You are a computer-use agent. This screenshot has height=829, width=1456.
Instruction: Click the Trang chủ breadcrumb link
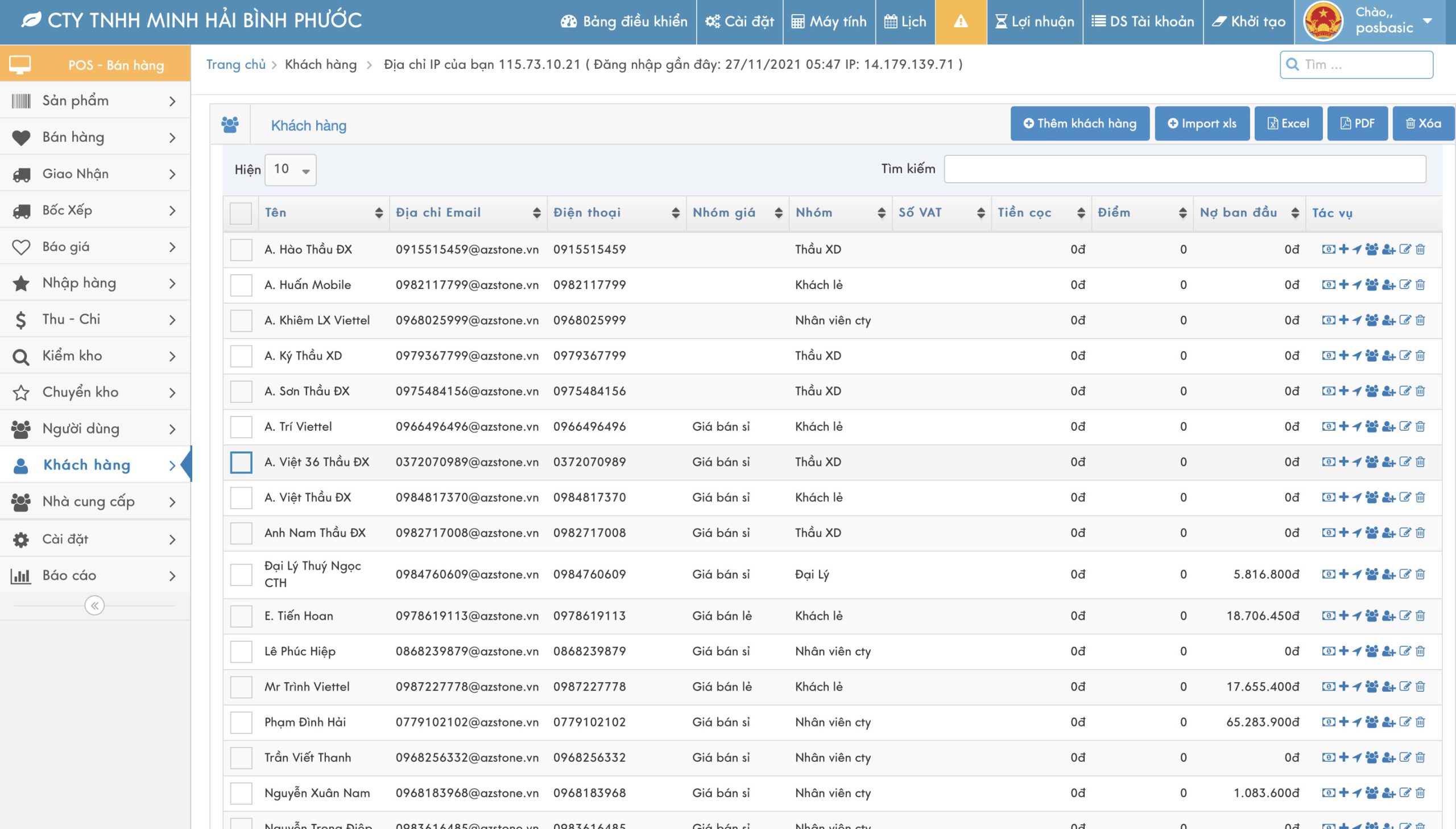click(235, 64)
